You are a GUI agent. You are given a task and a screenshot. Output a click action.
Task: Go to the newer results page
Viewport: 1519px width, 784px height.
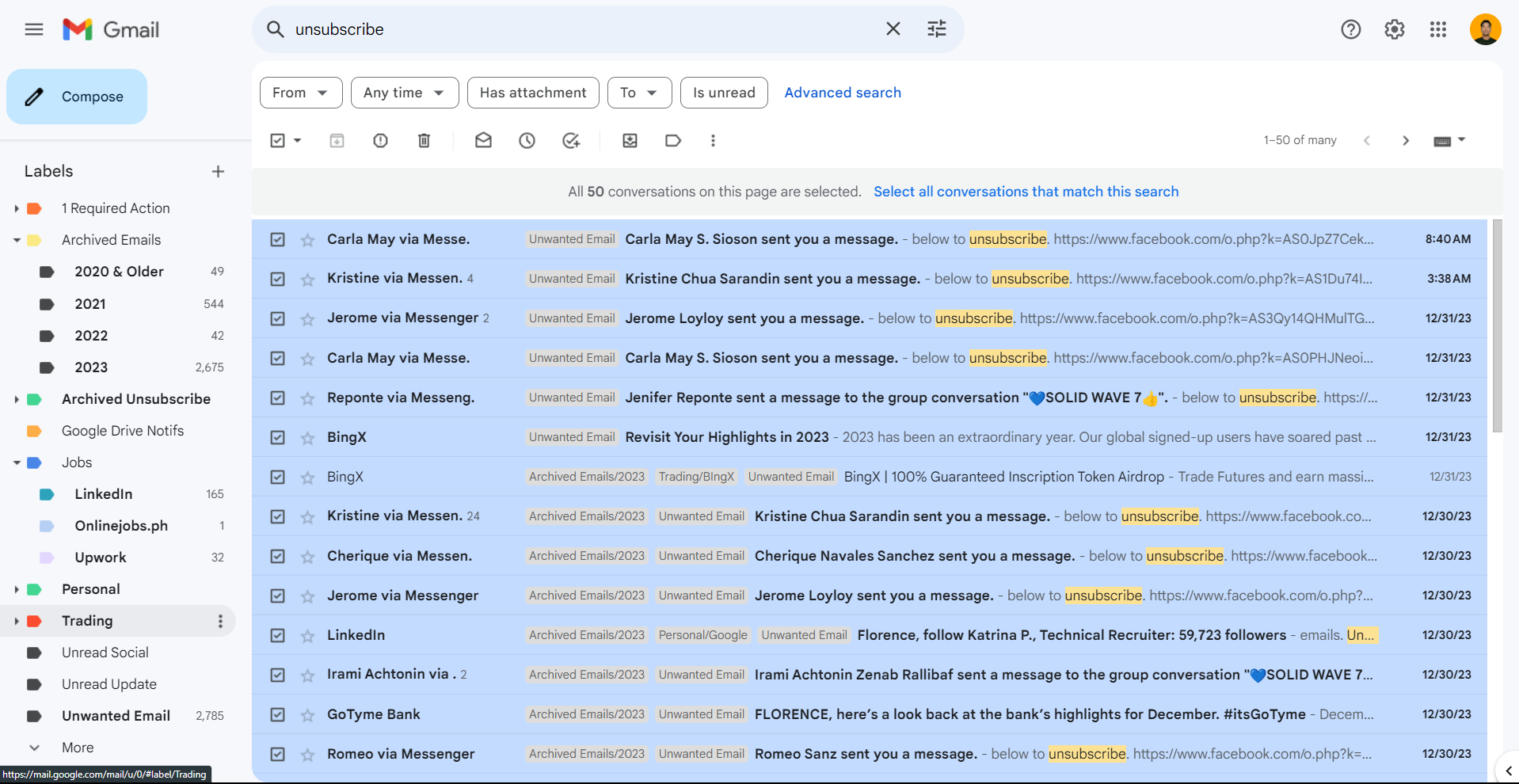click(1366, 140)
